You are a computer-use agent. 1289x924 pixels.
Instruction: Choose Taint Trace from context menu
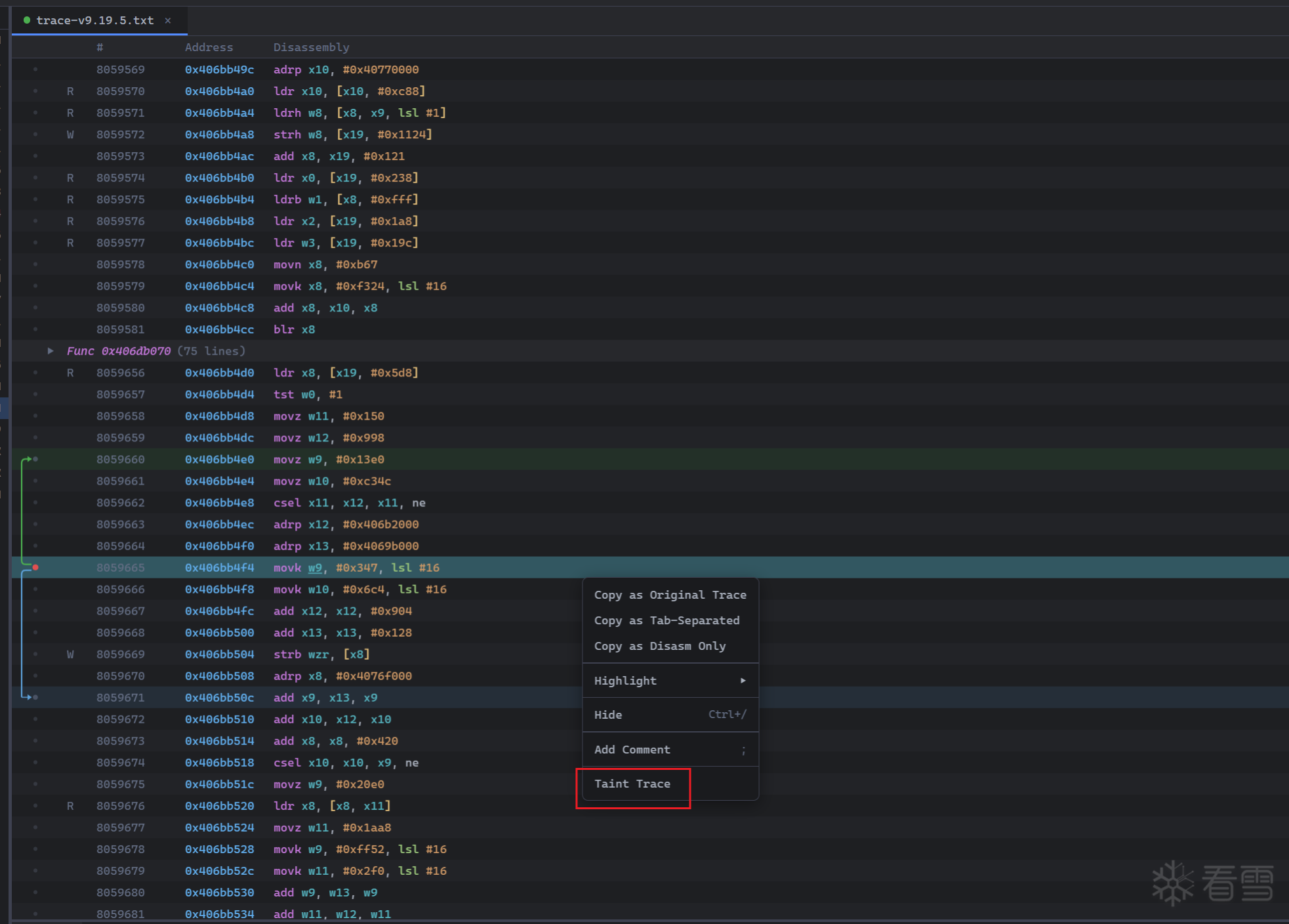tap(632, 784)
